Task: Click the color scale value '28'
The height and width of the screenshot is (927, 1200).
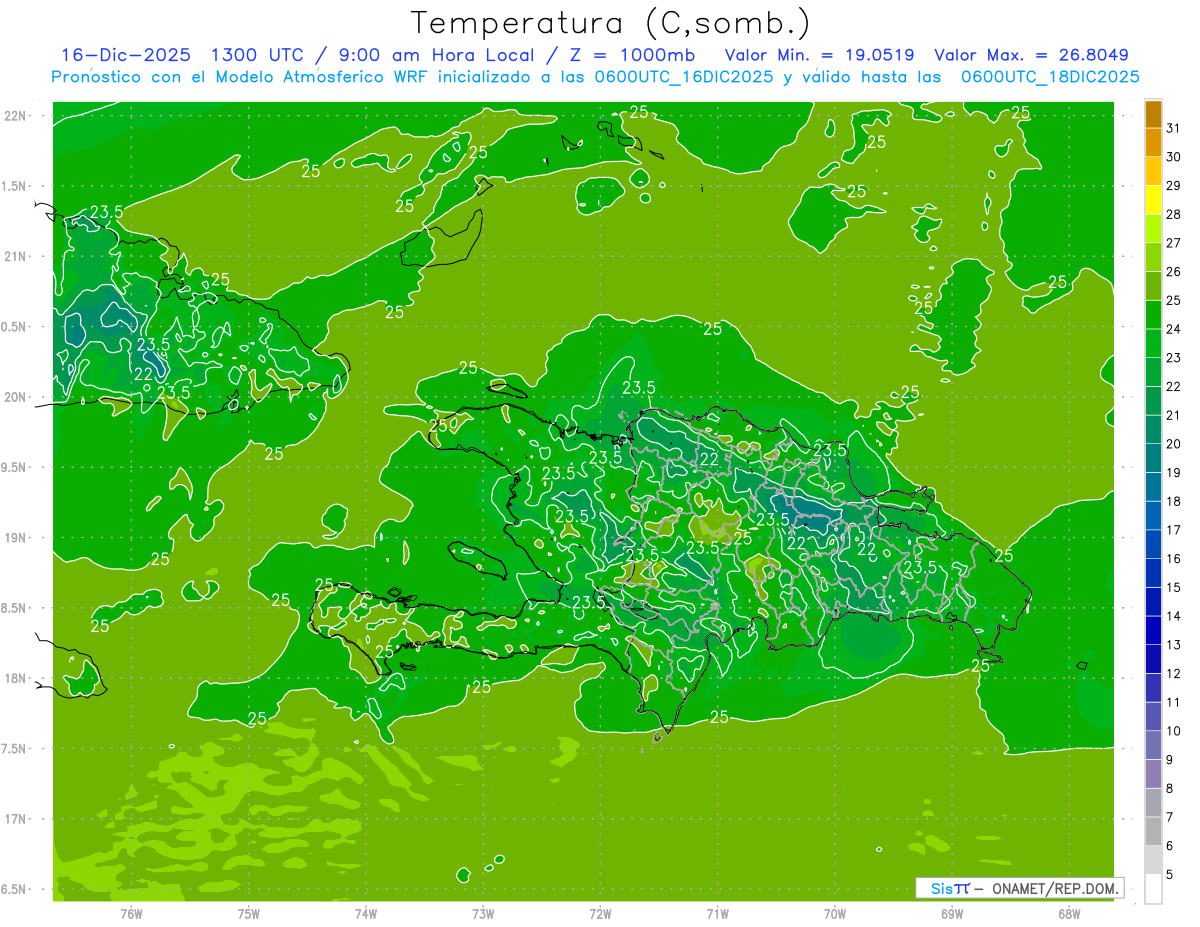Action: 1174,214
